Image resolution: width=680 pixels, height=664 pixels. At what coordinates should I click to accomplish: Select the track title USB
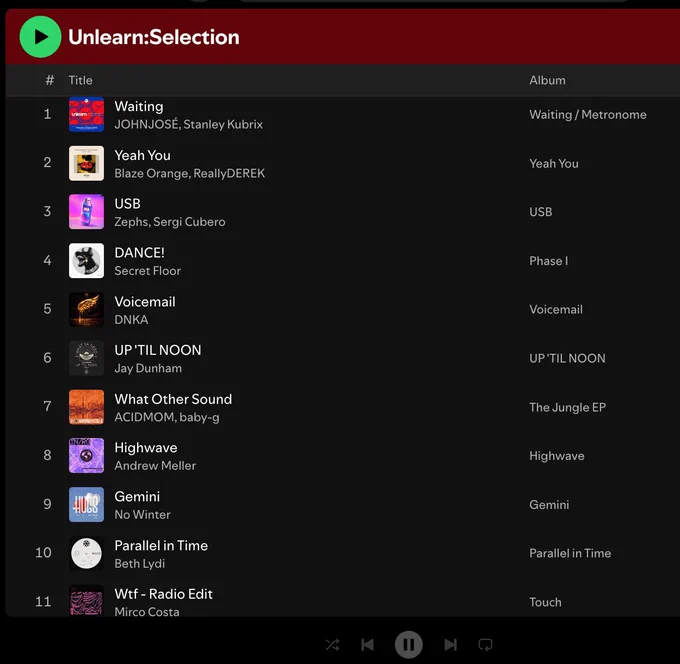127,204
